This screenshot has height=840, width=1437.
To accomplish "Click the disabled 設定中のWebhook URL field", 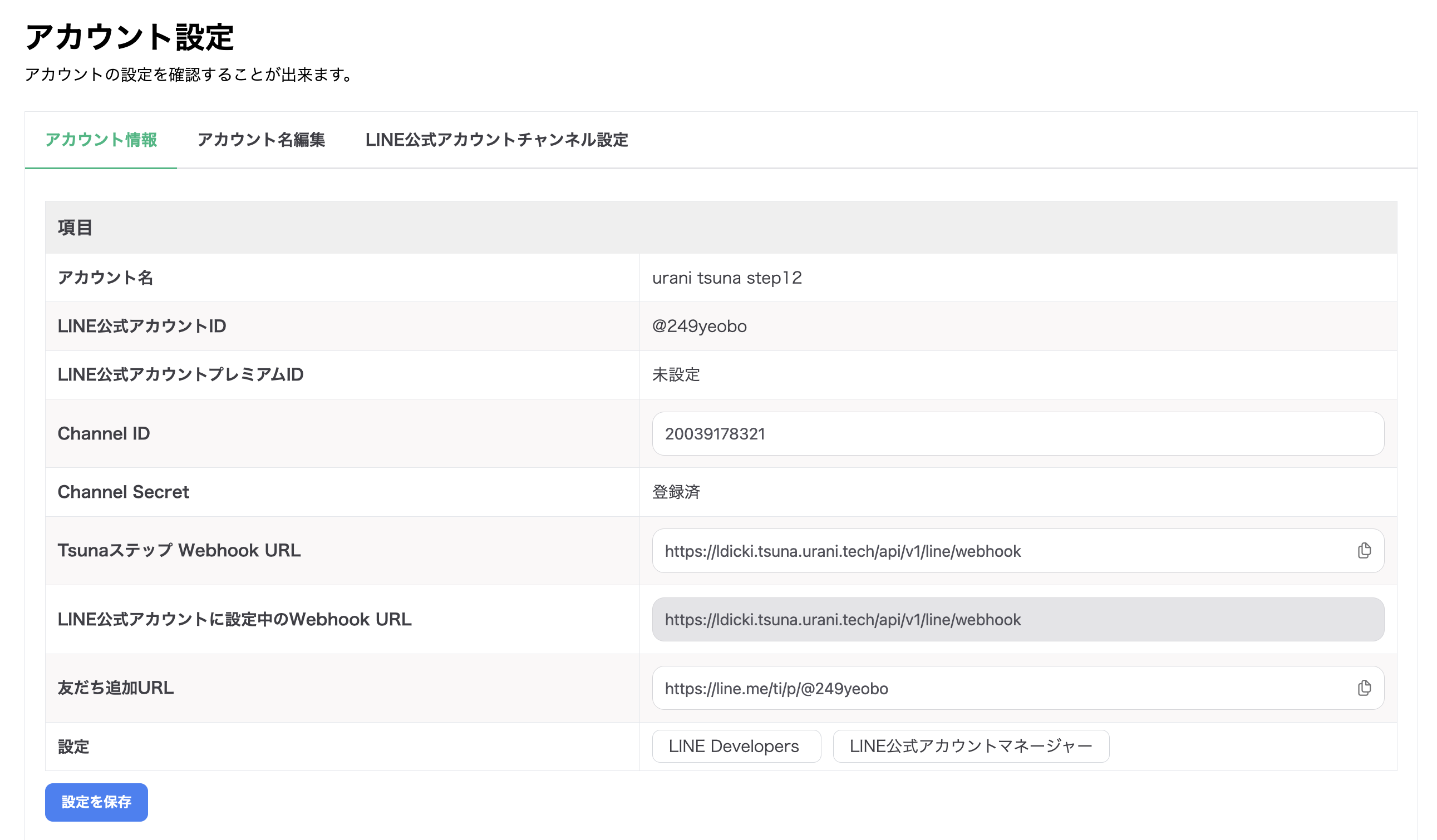I will click(x=1018, y=620).
